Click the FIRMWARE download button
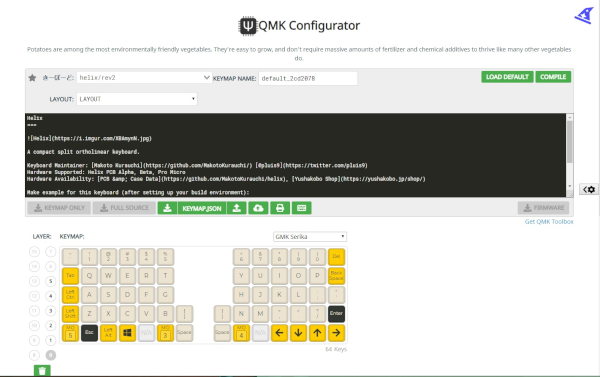Image resolution: width=600 pixels, height=377 pixels. (543, 208)
